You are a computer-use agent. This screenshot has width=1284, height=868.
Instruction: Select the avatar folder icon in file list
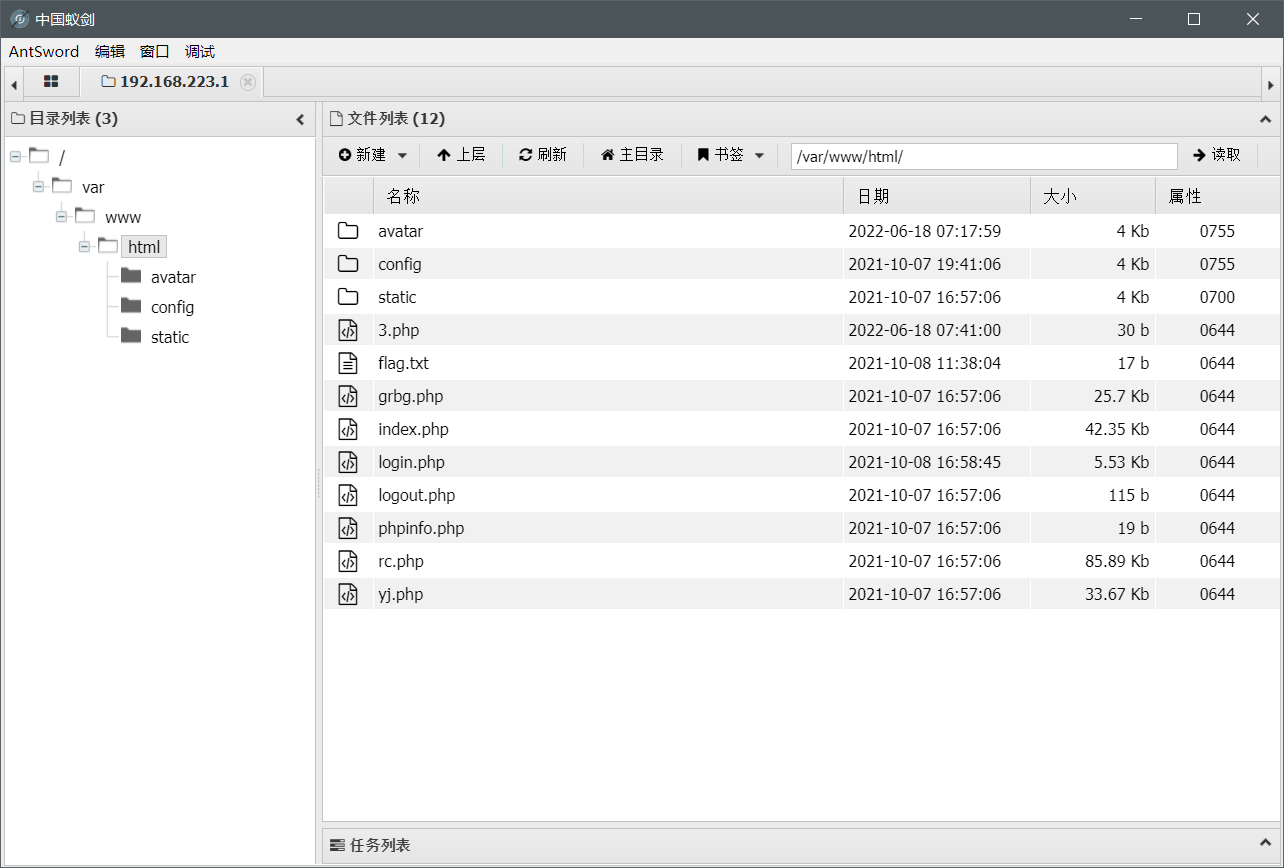tap(347, 231)
